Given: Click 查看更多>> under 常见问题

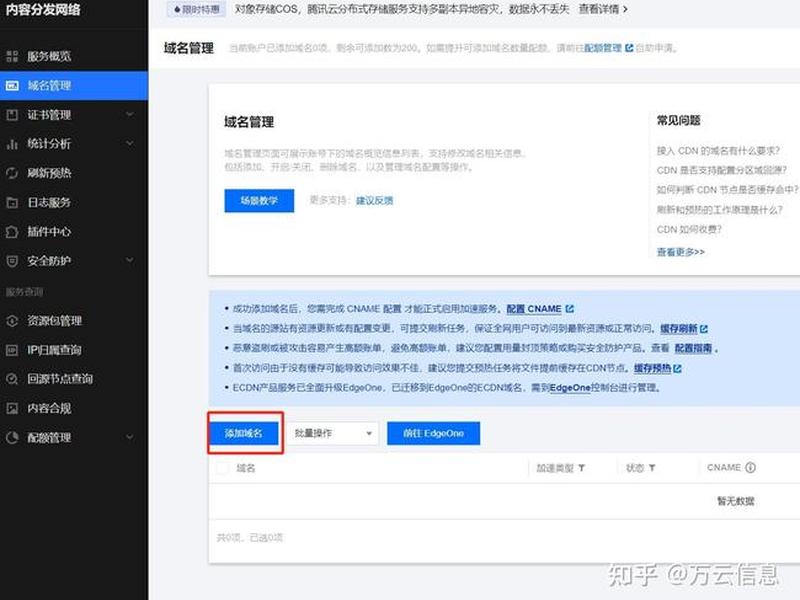Looking at the screenshot, I should pos(681,252).
